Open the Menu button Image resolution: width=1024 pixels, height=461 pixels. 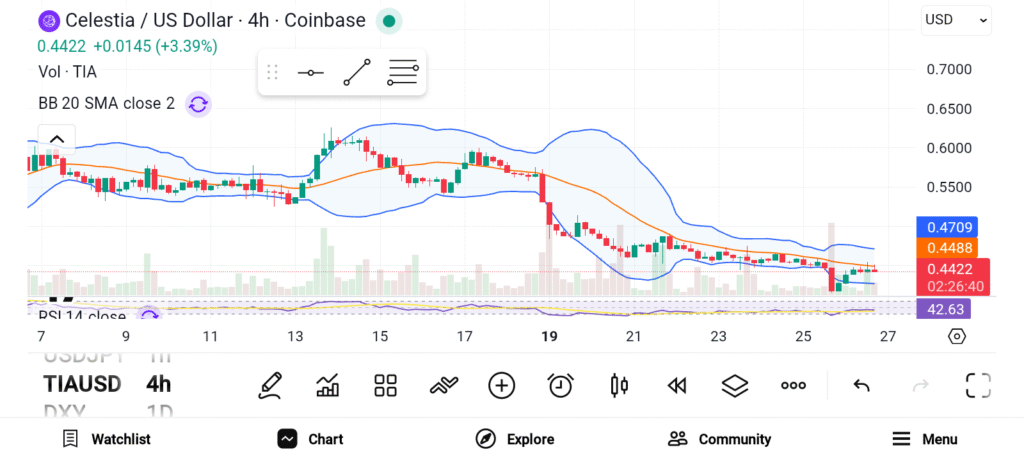pyautogui.click(x=924, y=439)
